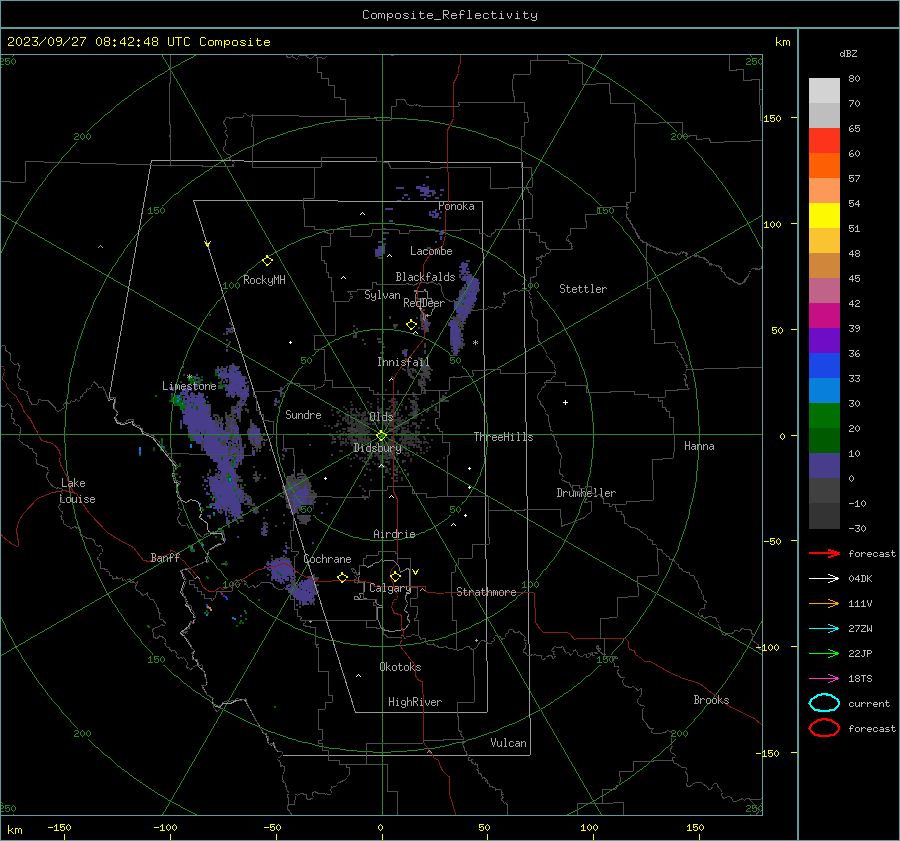This screenshot has width=900, height=841.
Task: Select the purple 39 dBZ color swatch
Action: point(824,340)
